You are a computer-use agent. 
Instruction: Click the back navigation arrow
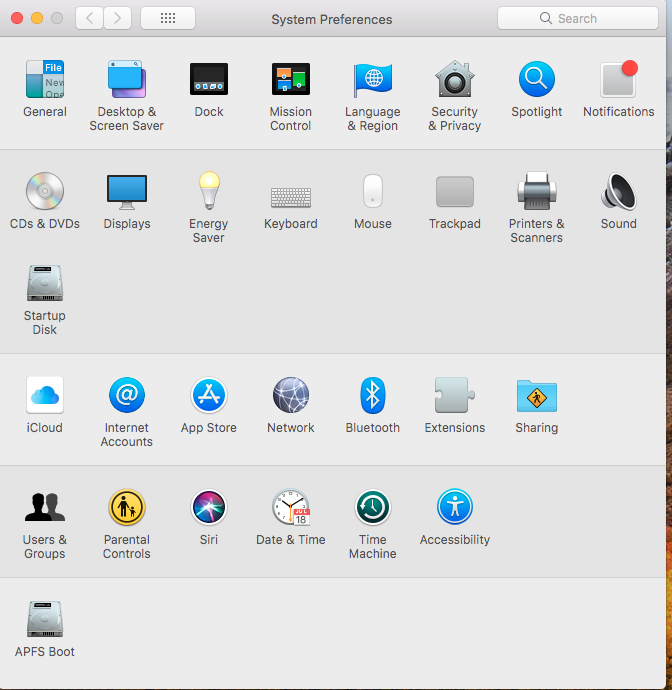click(x=89, y=18)
